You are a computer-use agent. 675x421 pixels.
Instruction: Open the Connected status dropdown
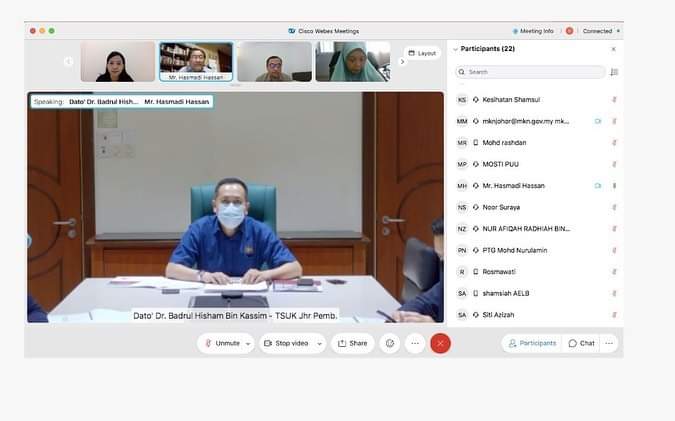click(601, 31)
